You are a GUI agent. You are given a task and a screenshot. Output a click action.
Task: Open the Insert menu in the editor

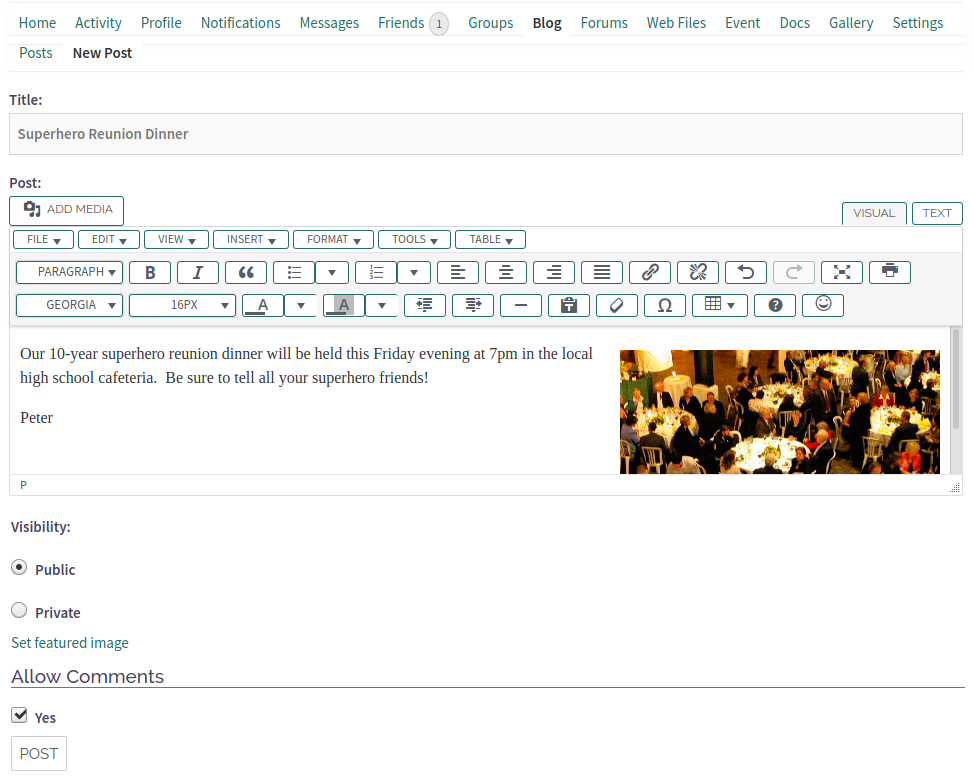click(x=250, y=240)
